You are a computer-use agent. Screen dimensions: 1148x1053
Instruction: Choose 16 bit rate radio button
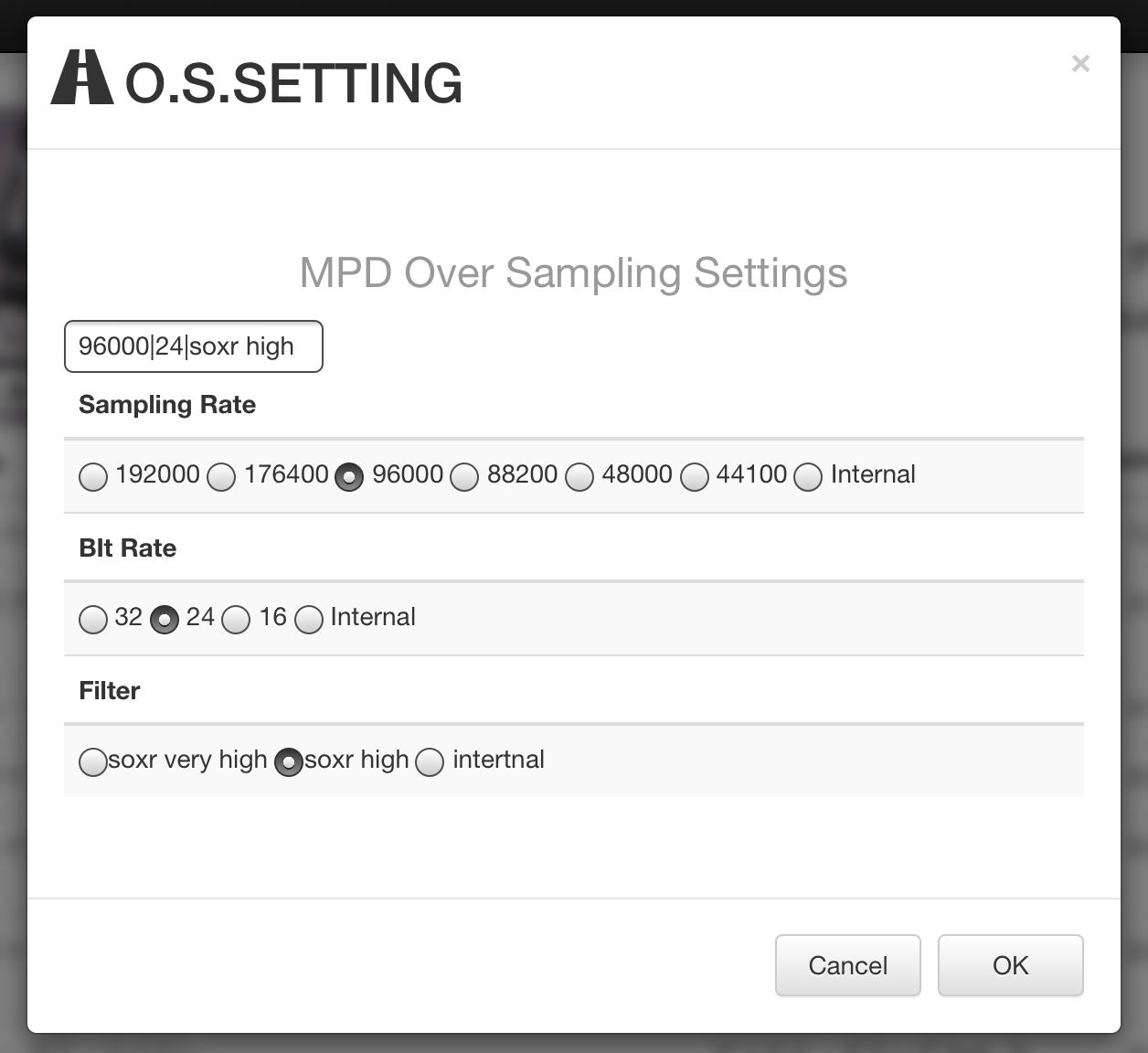pos(236,620)
